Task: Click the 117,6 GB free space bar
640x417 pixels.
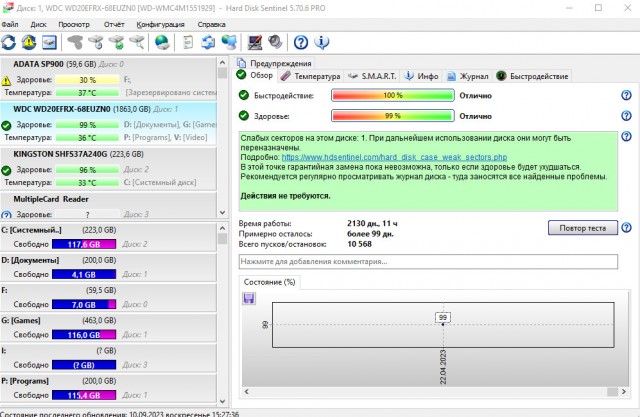Action: (84, 244)
